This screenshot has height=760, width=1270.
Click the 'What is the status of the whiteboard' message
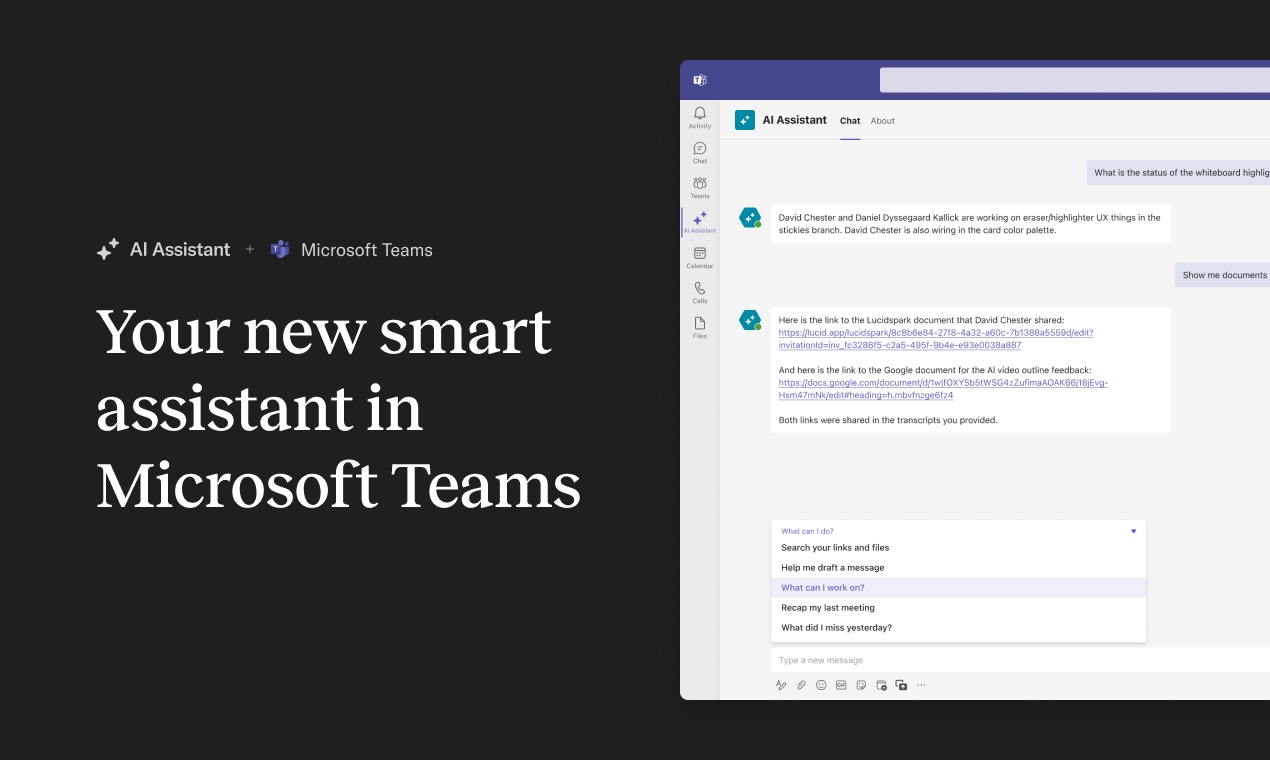[x=1178, y=173]
